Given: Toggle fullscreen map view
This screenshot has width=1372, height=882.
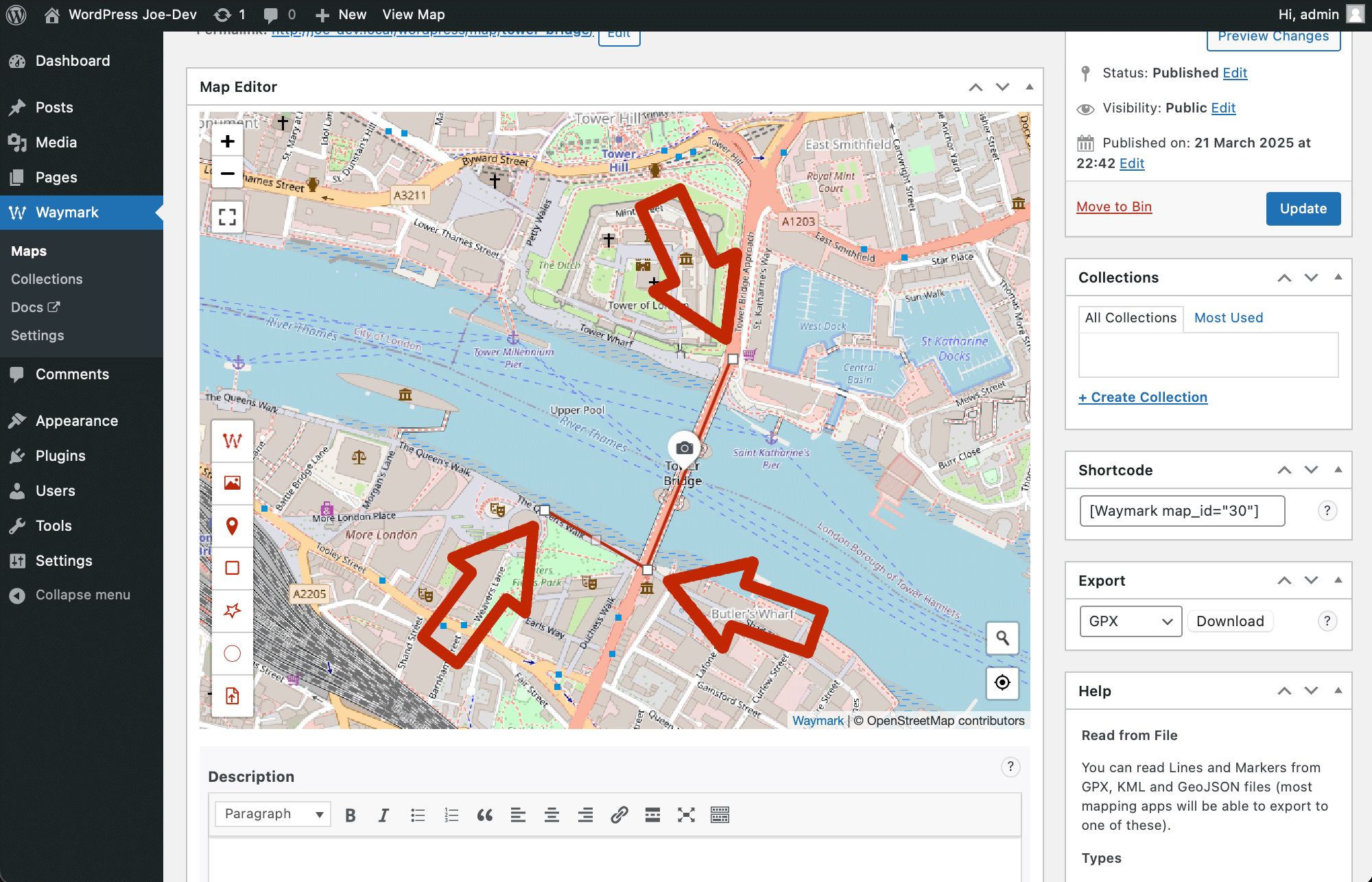Looking at the screenshot, I should pyautogui.click(x=227, y=217).
